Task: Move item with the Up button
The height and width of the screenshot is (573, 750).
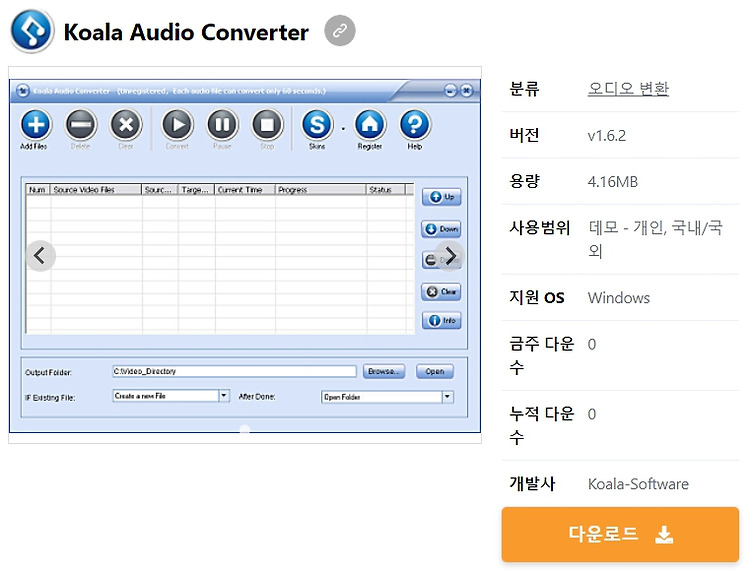Action: [x=441, y=197]
